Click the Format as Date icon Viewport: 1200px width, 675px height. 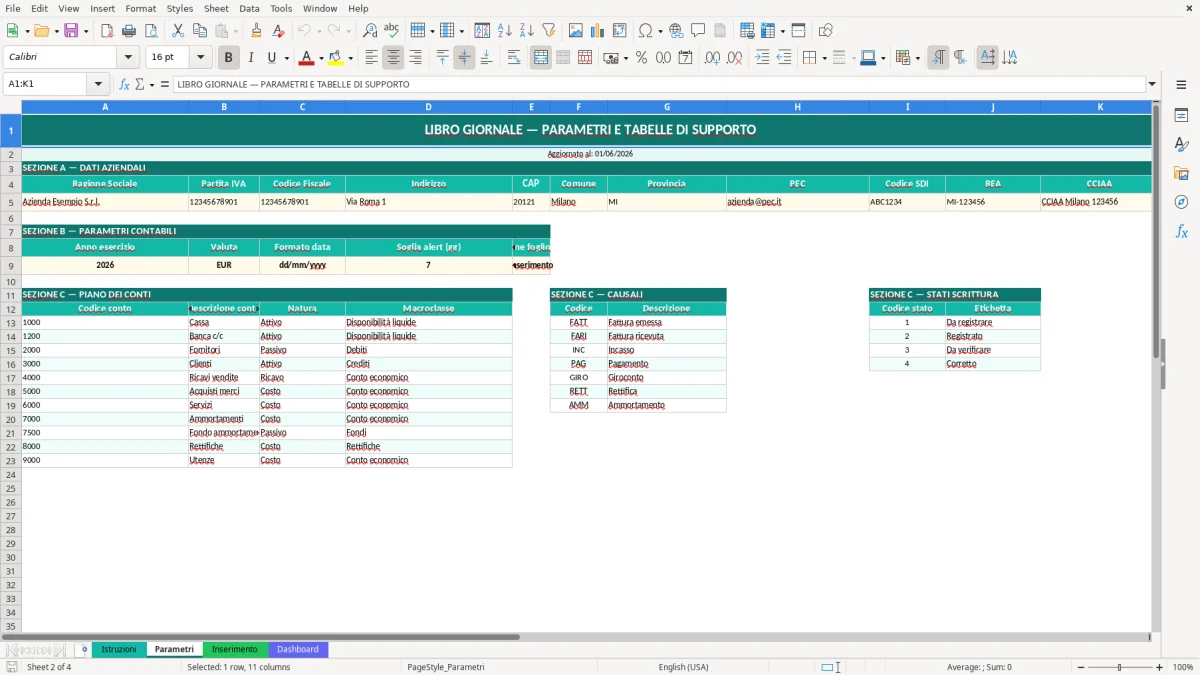pos(685,58)
